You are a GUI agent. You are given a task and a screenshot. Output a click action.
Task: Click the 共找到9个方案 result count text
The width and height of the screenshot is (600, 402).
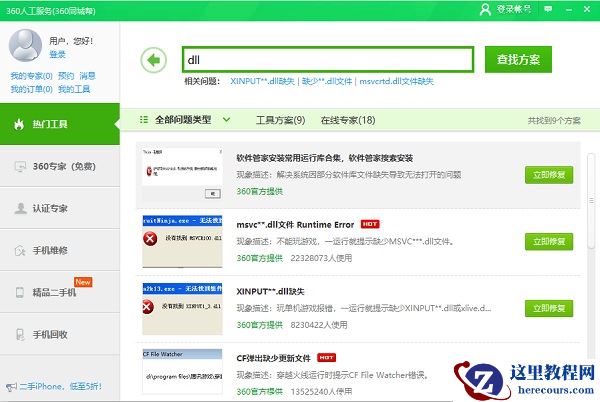pos(554,121)
